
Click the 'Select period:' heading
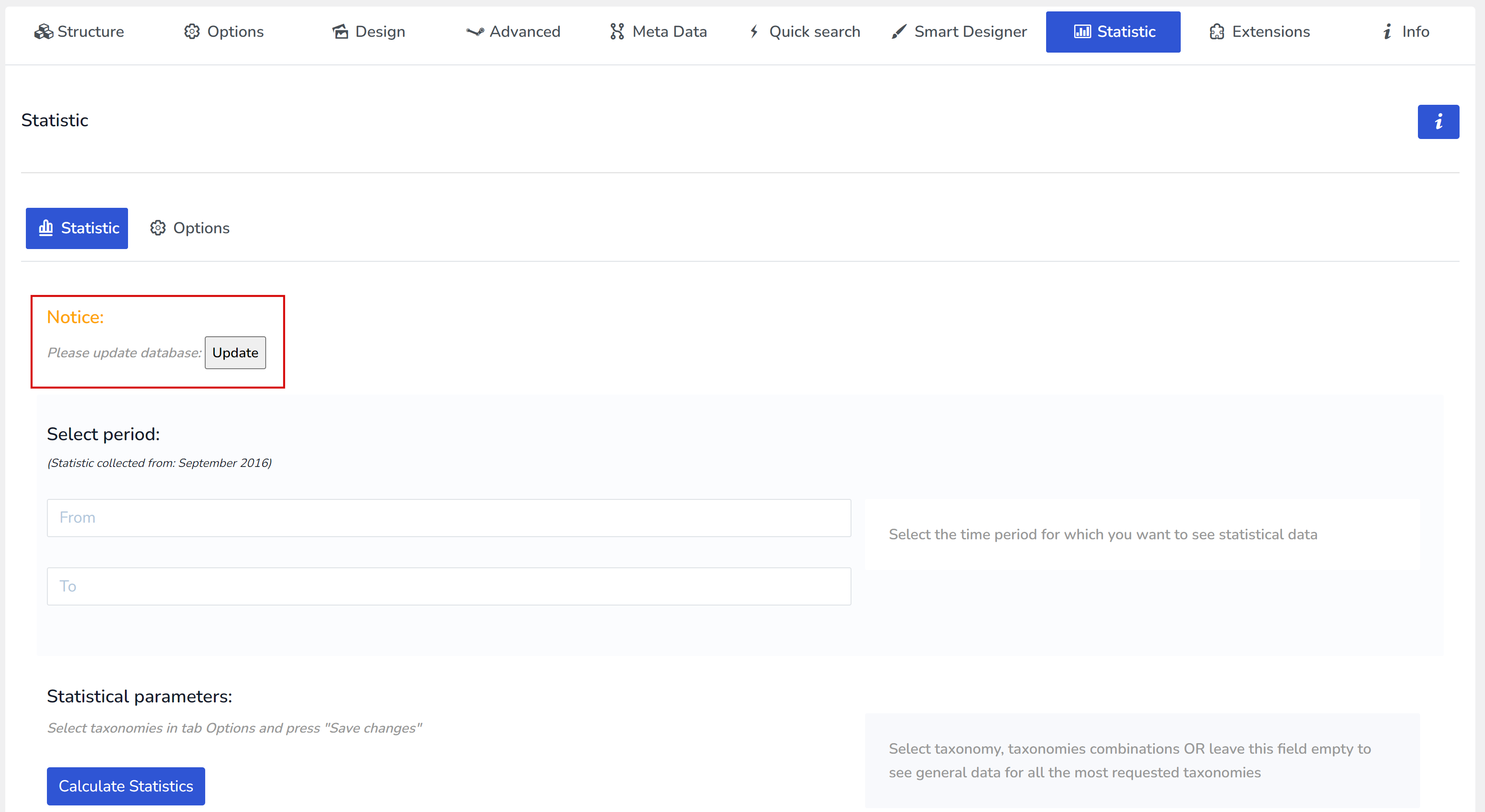click(x=103, y=434)
